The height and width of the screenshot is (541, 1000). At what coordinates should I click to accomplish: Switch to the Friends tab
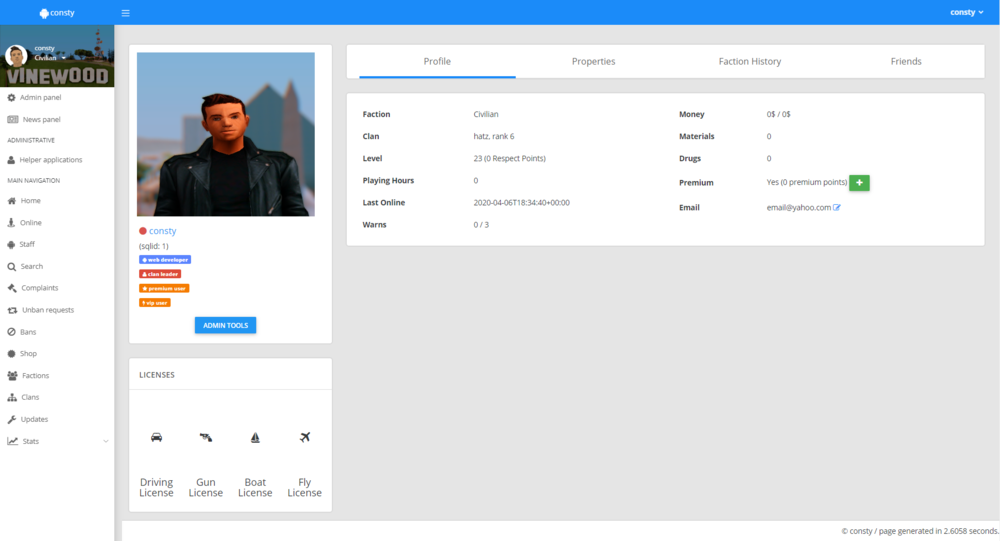[906, 61]
